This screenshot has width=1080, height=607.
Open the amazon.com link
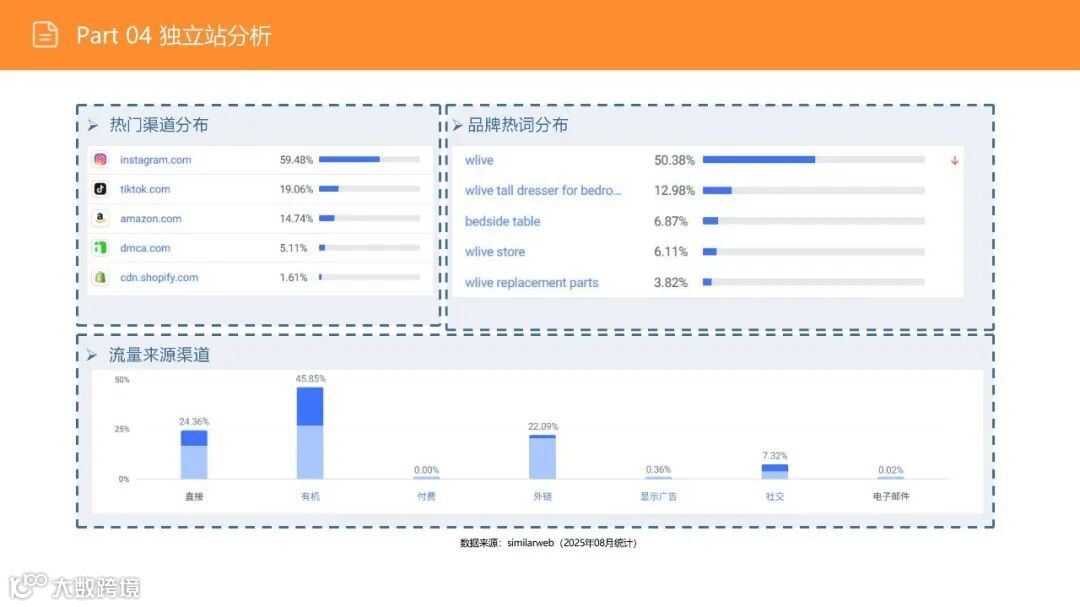coord(151,218)
